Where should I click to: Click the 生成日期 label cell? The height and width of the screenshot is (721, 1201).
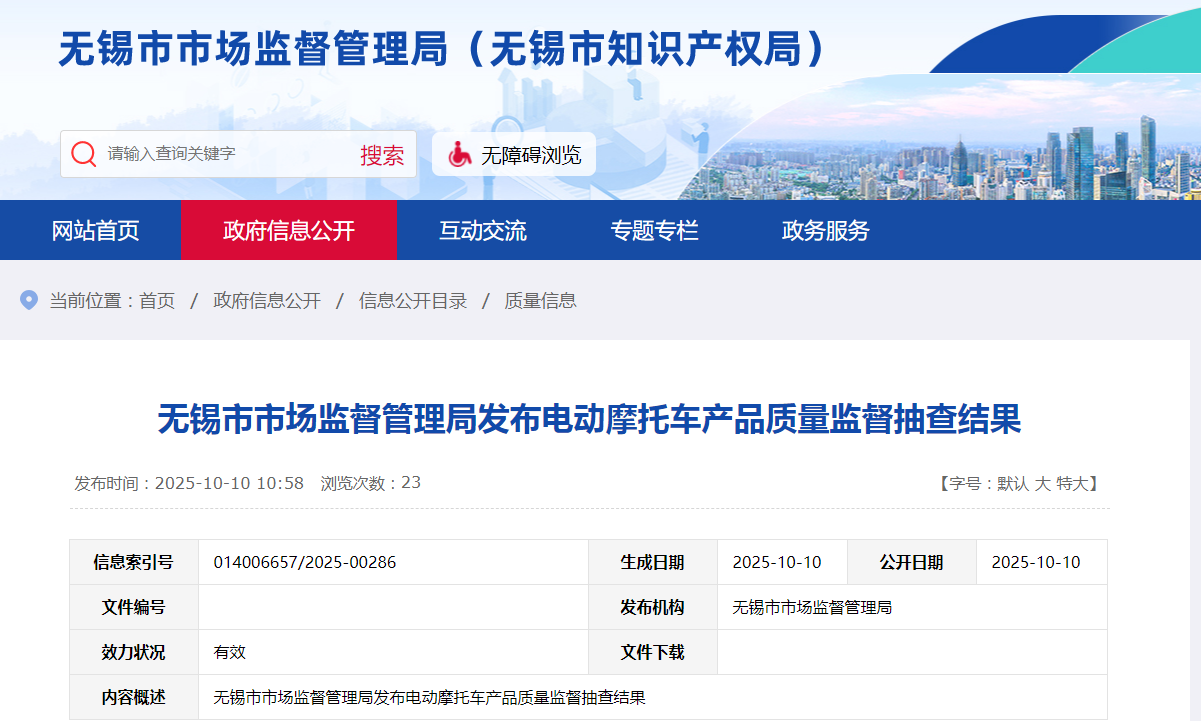(653, 562)
